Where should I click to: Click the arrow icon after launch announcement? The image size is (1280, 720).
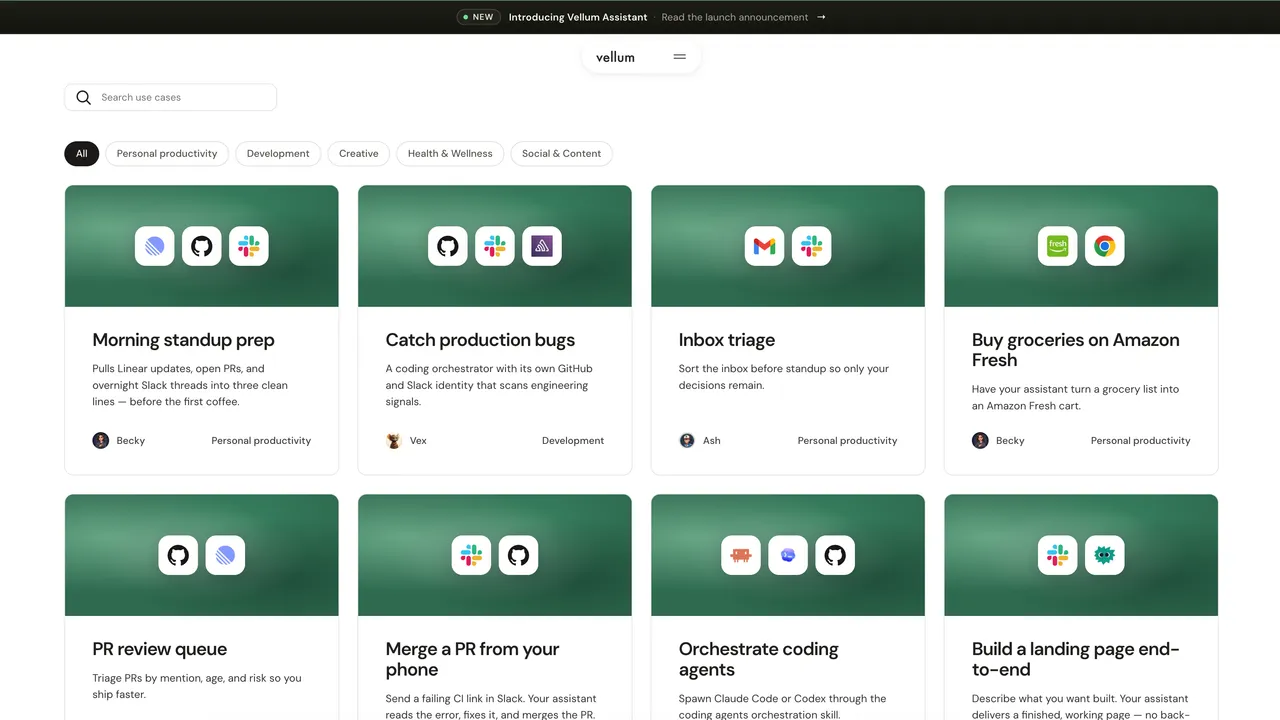pos(821,17)
